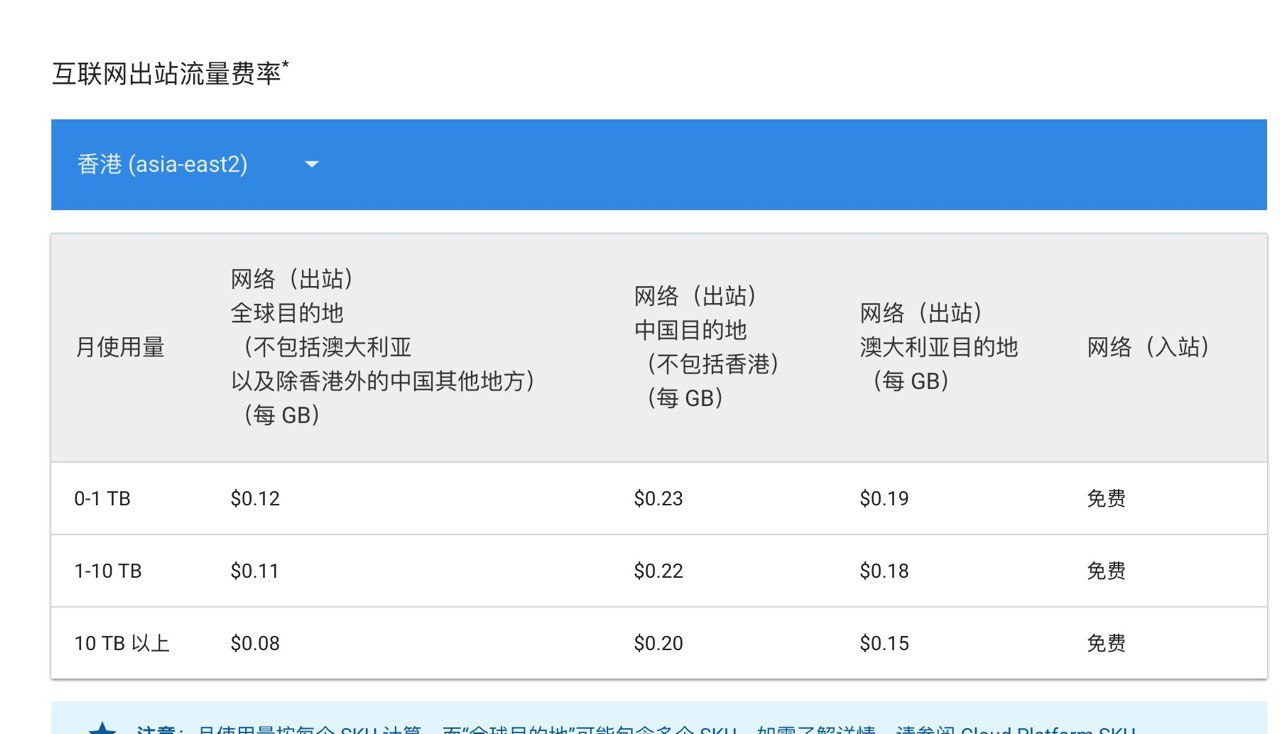Viewport: 1280px width, 734px height.
Task: Click the $0.23 China destination price
Action: 658,498
